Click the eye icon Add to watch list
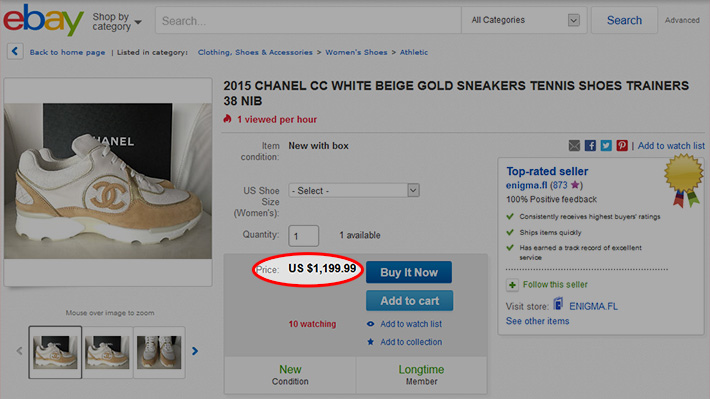710x399 pixels. [370, 324]
